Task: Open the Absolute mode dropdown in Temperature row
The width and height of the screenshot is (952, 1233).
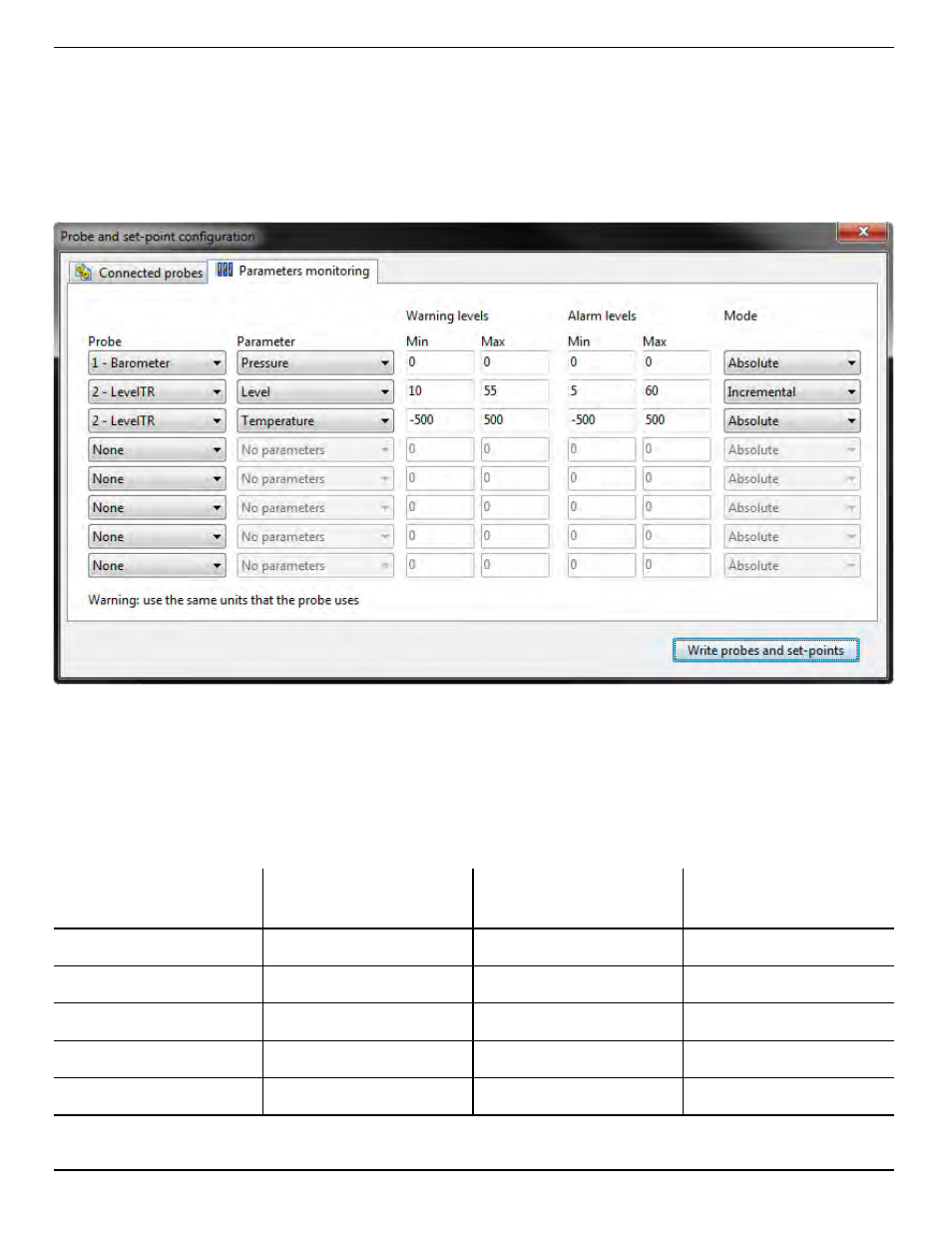Action: [792, 421]
